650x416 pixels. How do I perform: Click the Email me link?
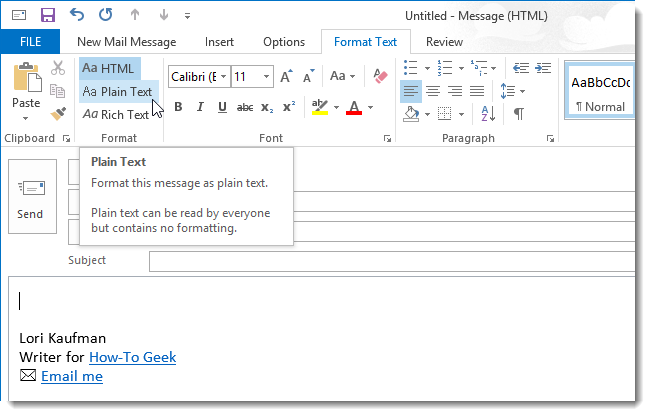click(72, 376)
